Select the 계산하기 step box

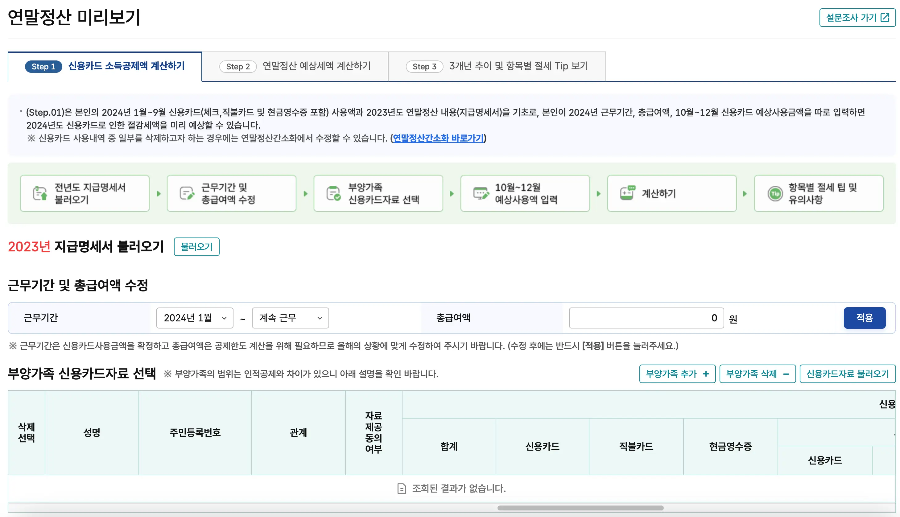[x=672, y=193]
